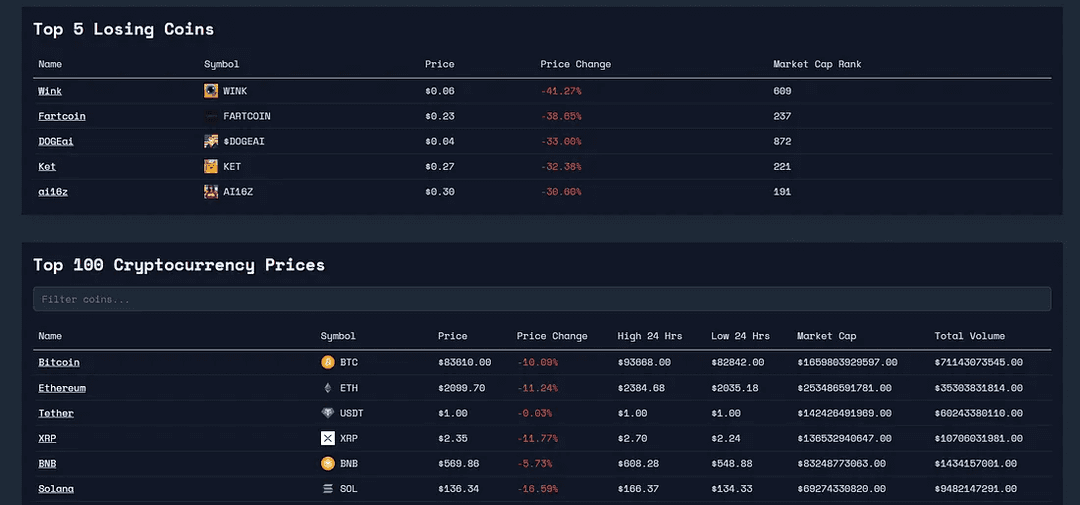Select Tether's $142426491969.00 market cap
This screenshot has height=505, width=1080.
[844, 413]
